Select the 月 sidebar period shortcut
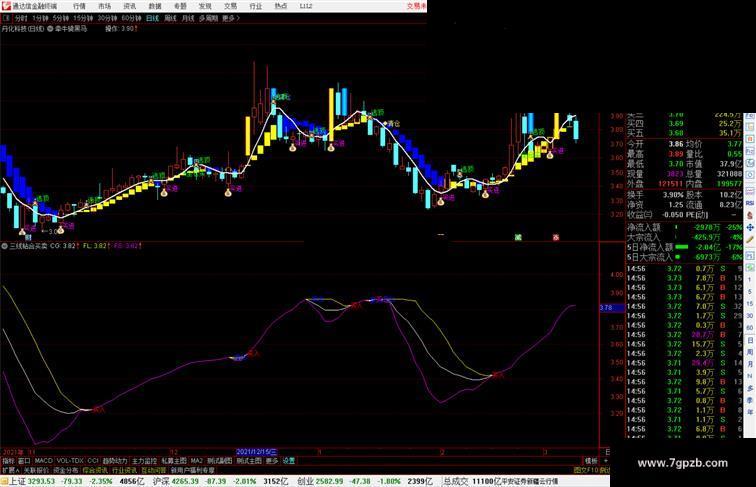 coord(750,364)
